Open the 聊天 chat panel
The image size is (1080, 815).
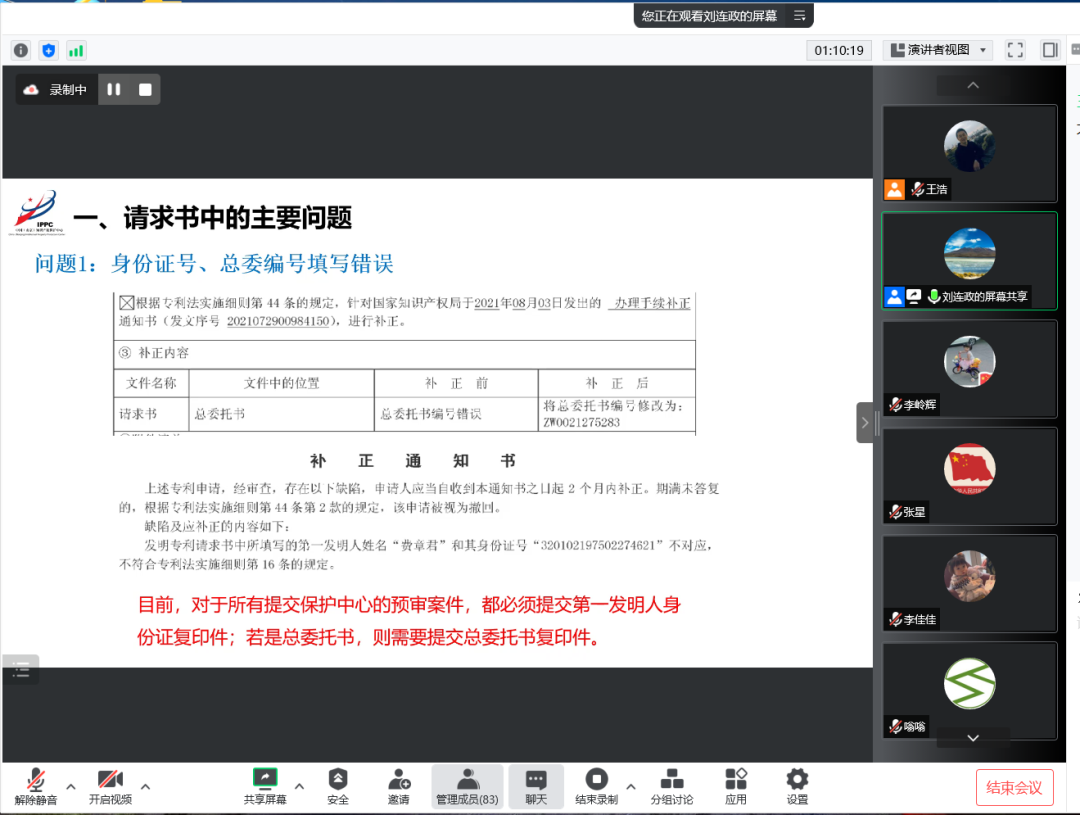536,786
